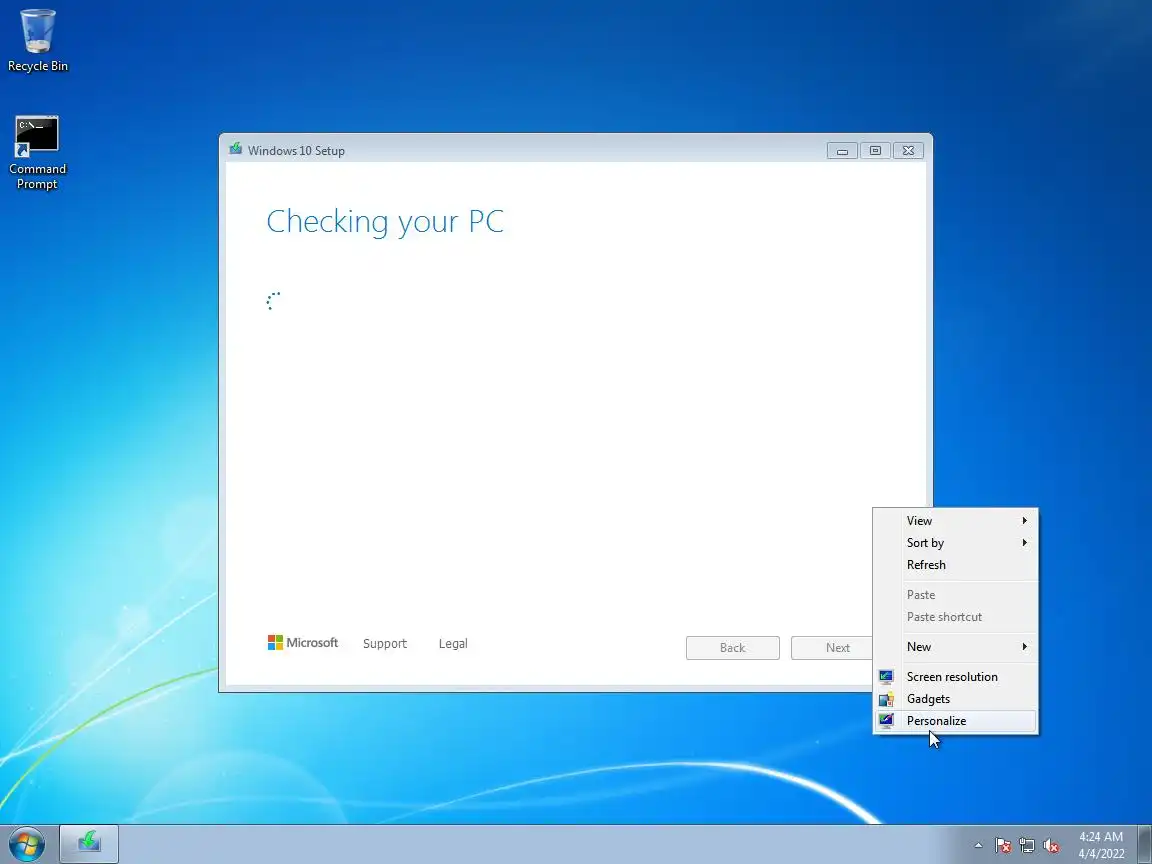Click the network status tray icon

pos(1027,846)
